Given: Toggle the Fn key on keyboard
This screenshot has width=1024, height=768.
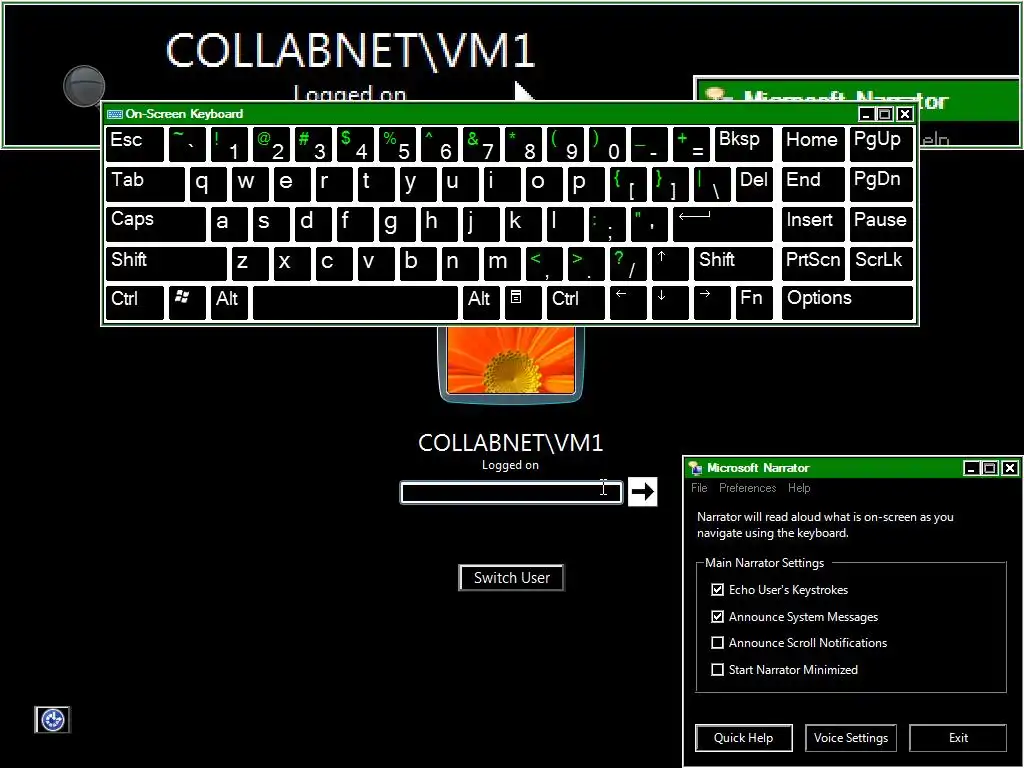Looking at the screenshot, I should click(x=754, y=302).
